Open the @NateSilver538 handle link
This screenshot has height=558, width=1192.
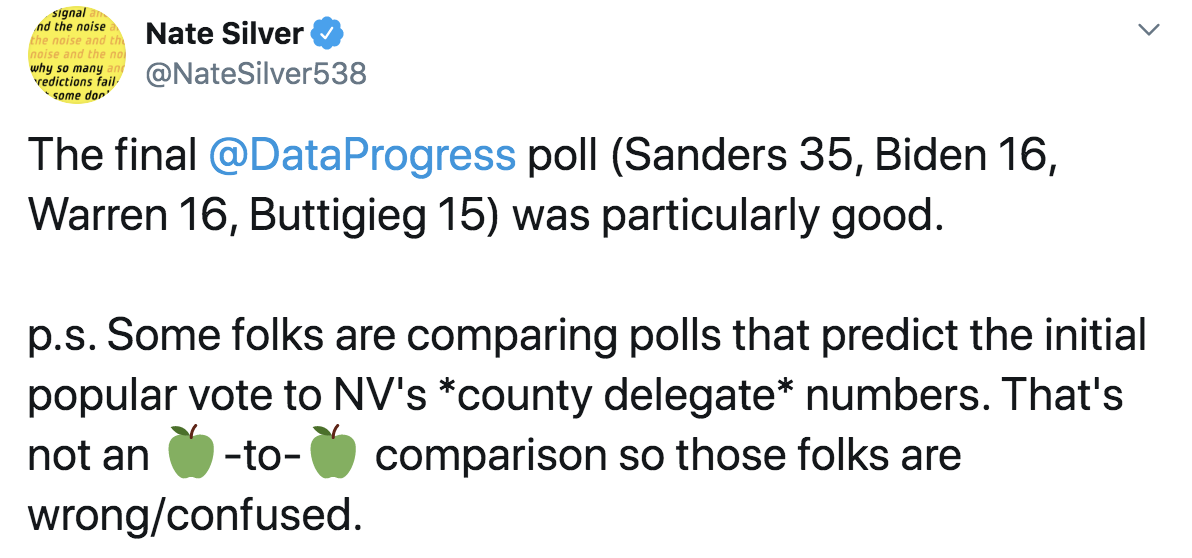point(255,74)
